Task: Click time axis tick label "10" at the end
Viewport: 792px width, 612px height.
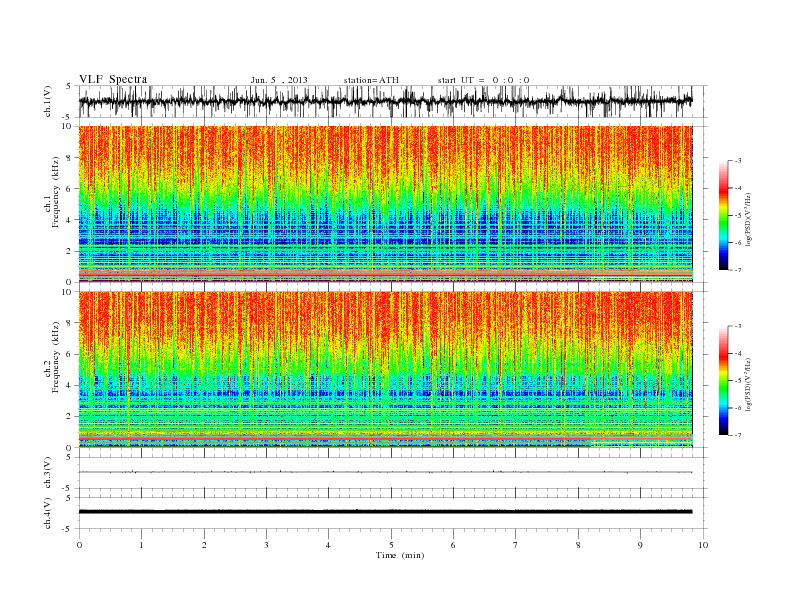Action: pyautogui.click(x=703, y=545)
